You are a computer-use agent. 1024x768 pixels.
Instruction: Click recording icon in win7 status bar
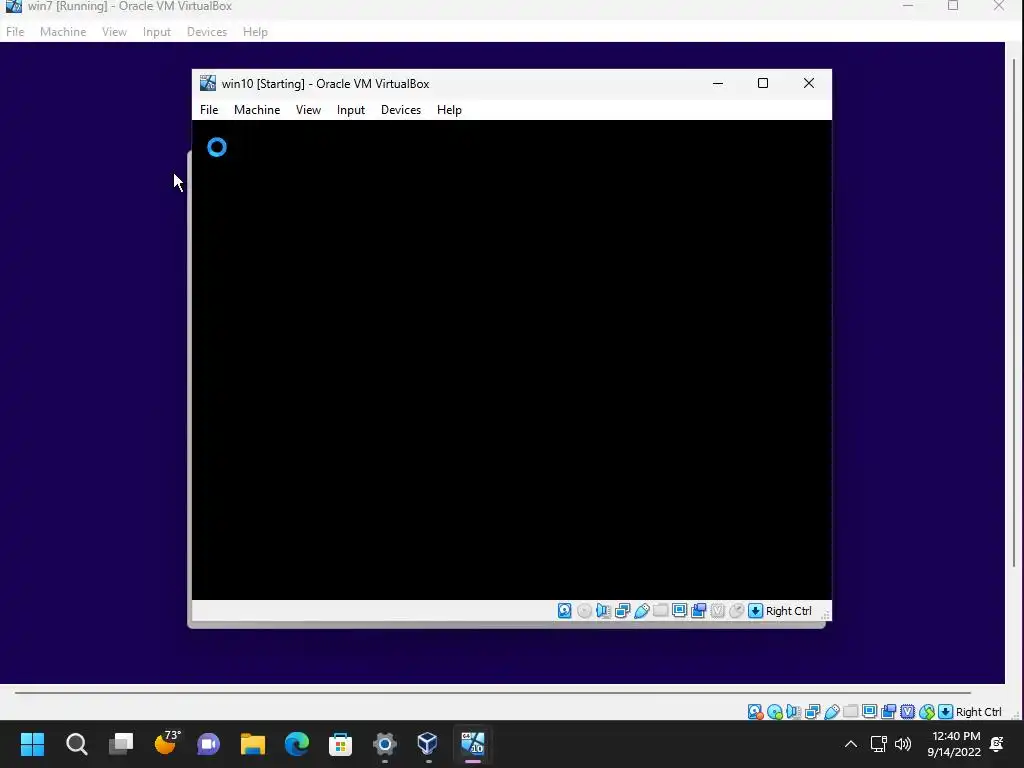(888, 712)
